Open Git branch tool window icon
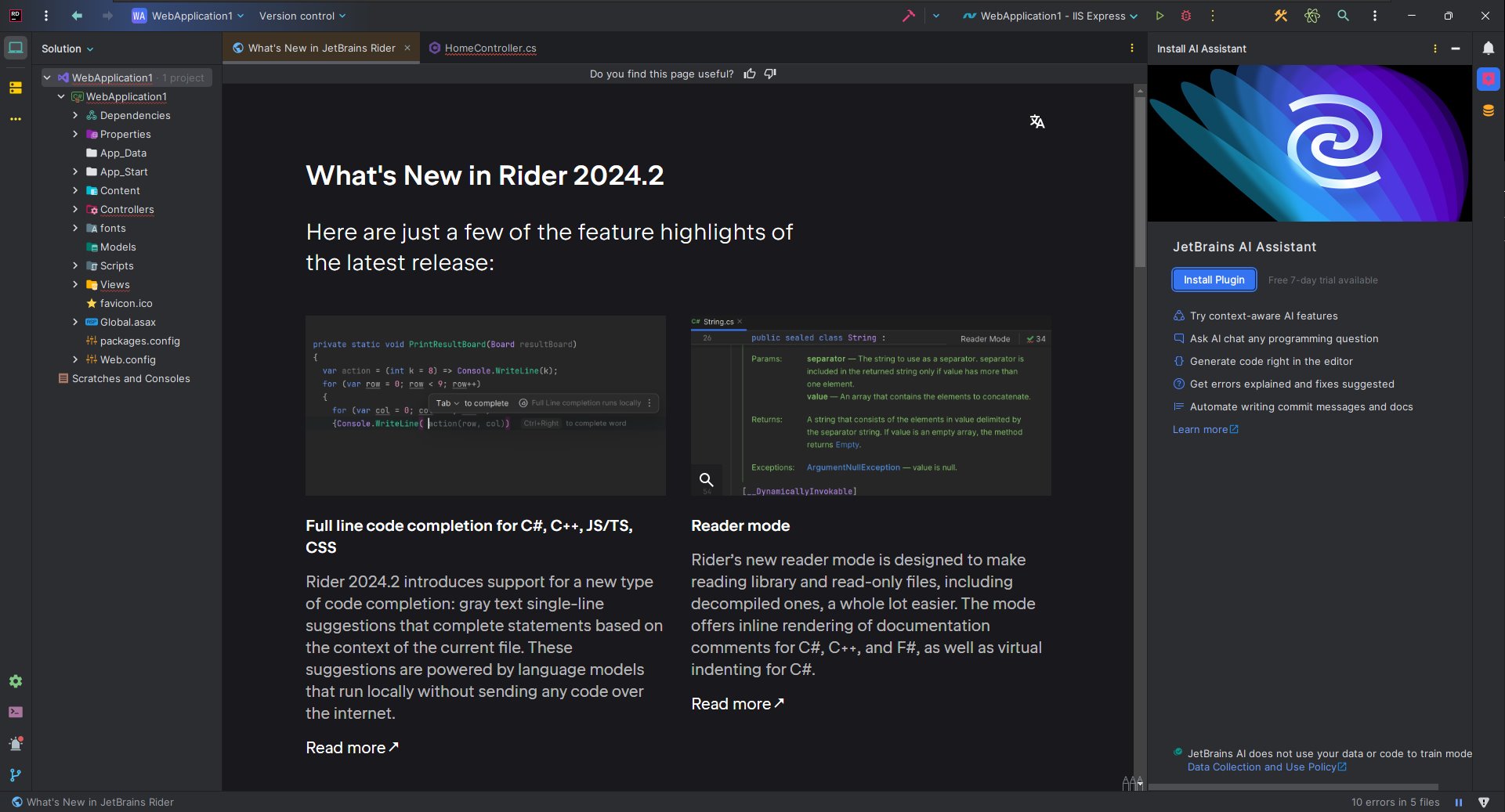The image size is (1505, 812). coord(16,774)
